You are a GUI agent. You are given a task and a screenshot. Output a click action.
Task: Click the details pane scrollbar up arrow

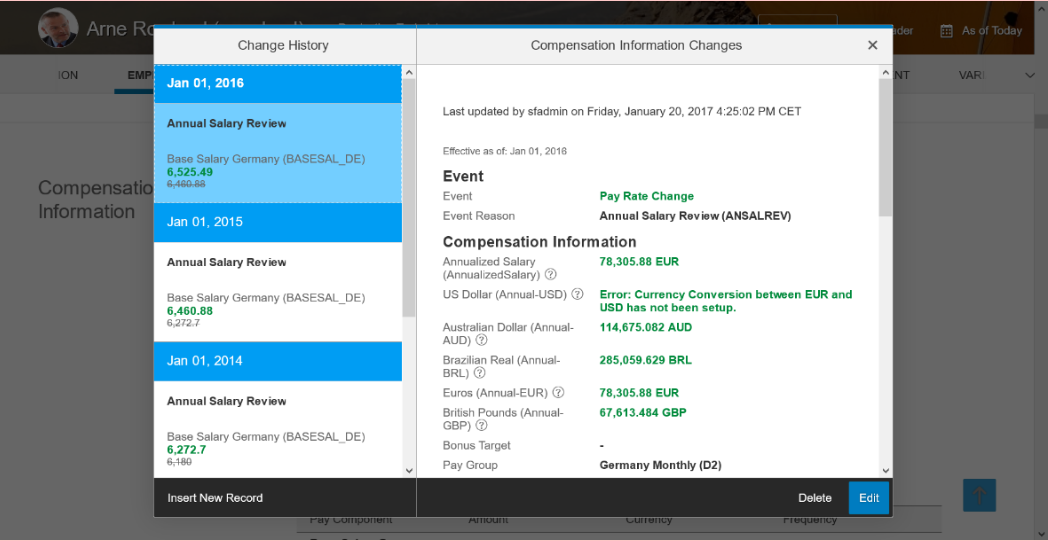886,72
